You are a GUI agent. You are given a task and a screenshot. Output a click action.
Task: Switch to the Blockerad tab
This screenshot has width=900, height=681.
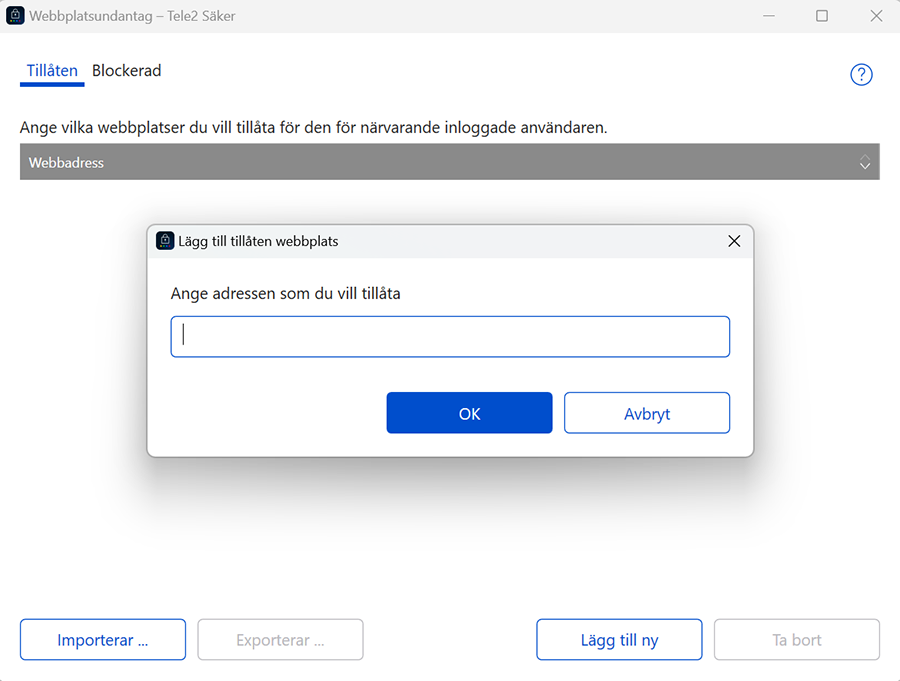click(x=126, y=71)
